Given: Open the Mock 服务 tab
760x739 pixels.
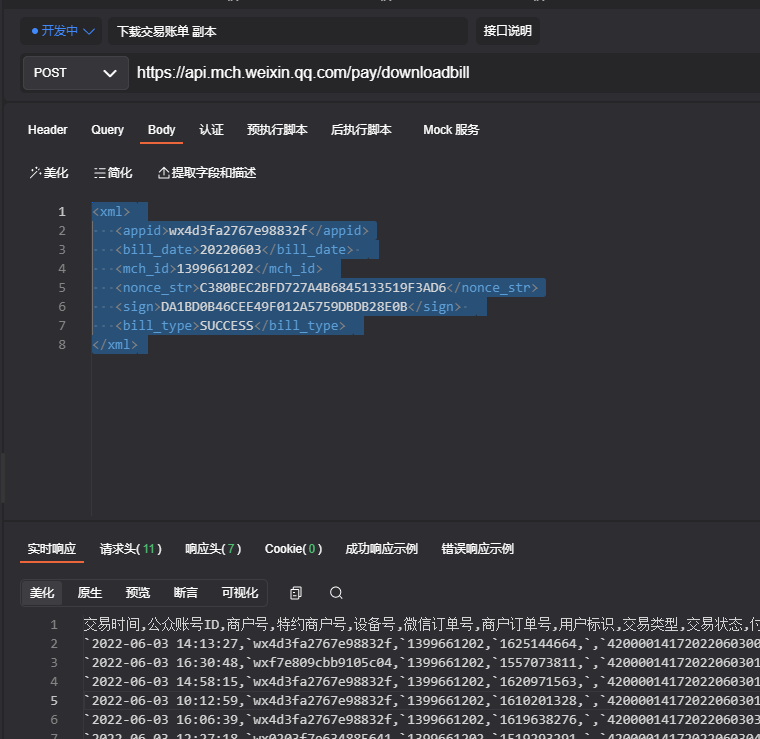Looking at the screenshot, I should 451,130.
